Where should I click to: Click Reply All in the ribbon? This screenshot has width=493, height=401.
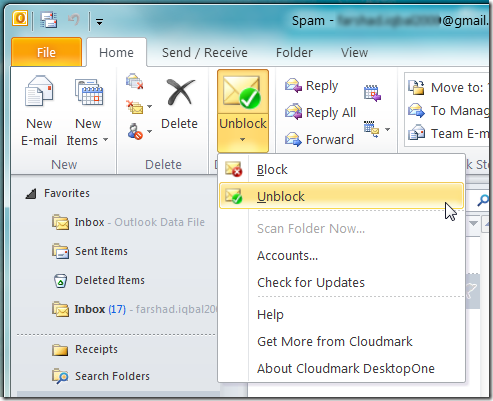[x=320, y=112]
